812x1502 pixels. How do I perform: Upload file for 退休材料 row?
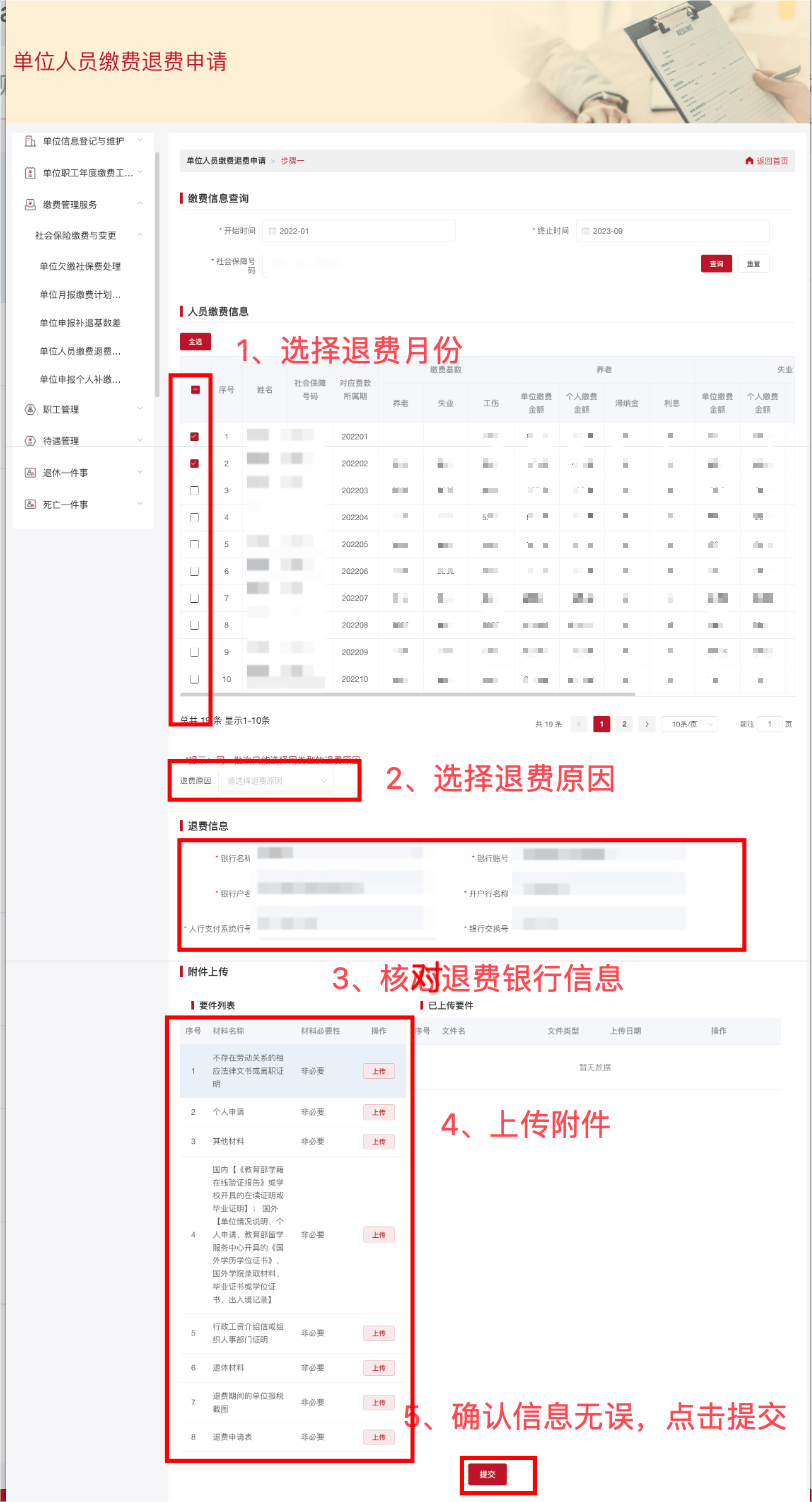(x=379, y=1368)
